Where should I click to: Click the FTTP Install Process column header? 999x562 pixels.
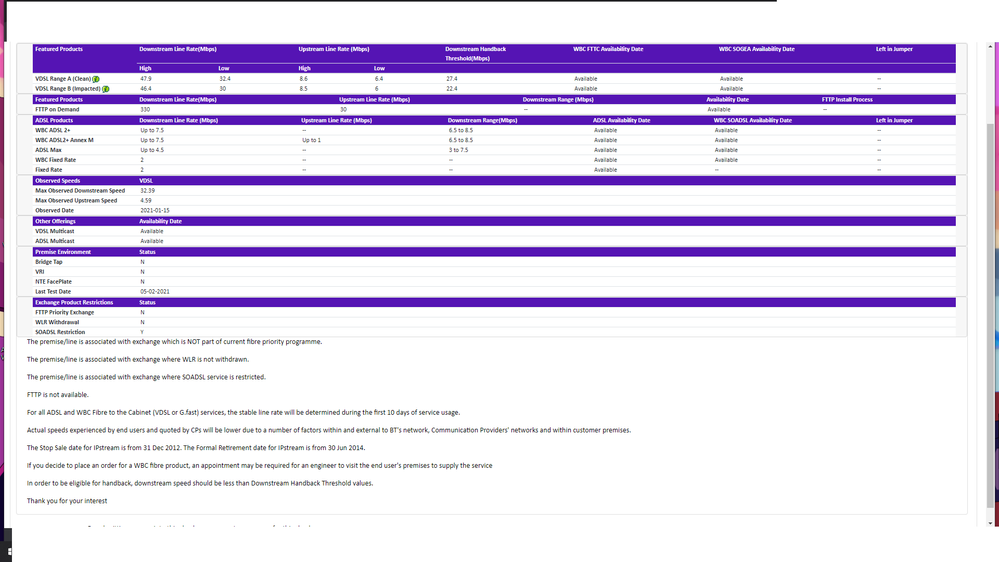[x=847, y=99]
